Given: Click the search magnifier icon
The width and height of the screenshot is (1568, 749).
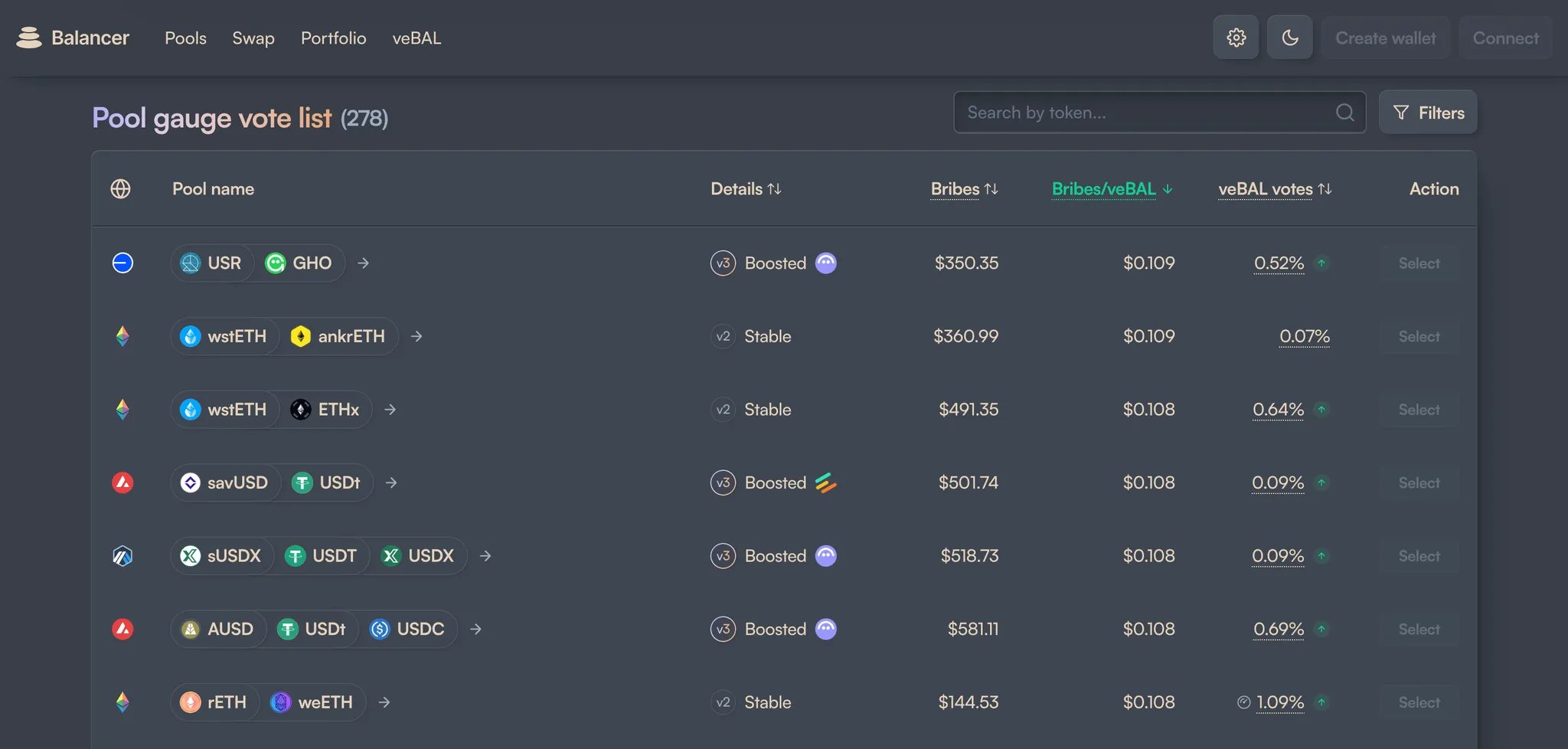Looking at the screenshot, I should pos(1345,113).
